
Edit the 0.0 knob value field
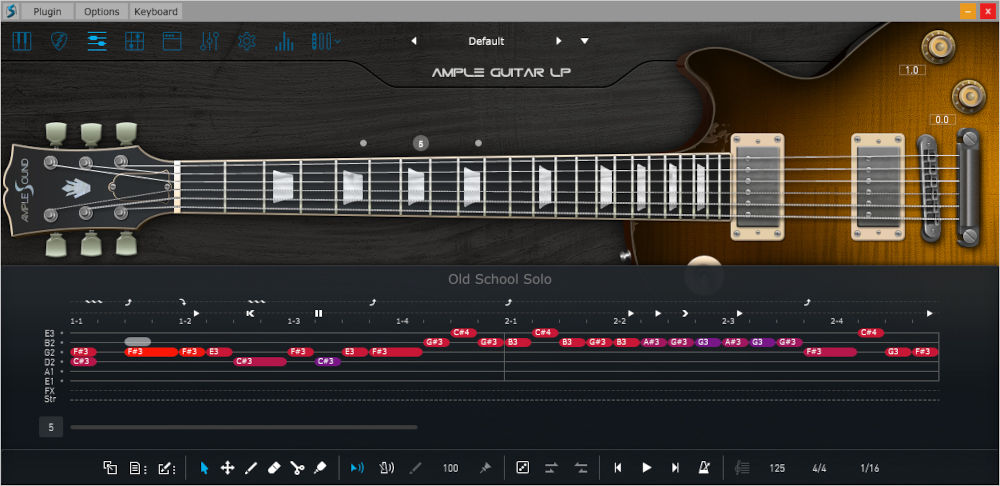point(942,119)
